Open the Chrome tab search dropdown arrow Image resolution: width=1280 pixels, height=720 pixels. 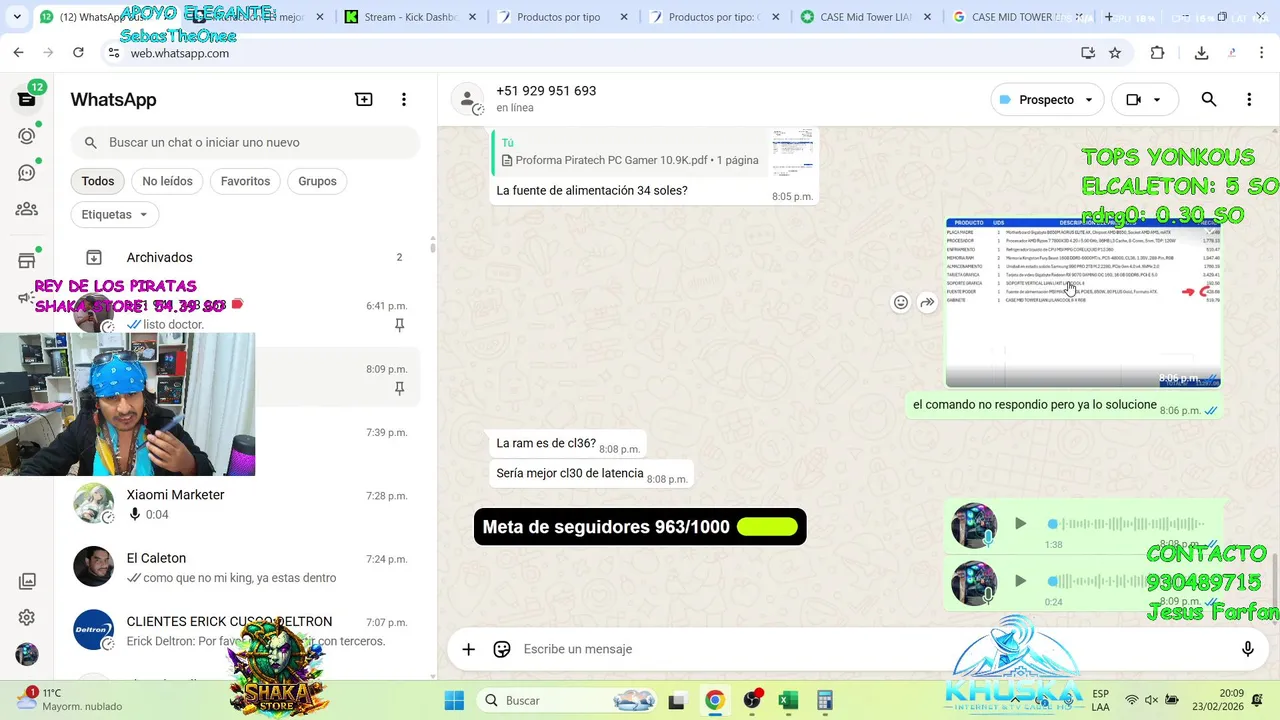pos(16,17)
